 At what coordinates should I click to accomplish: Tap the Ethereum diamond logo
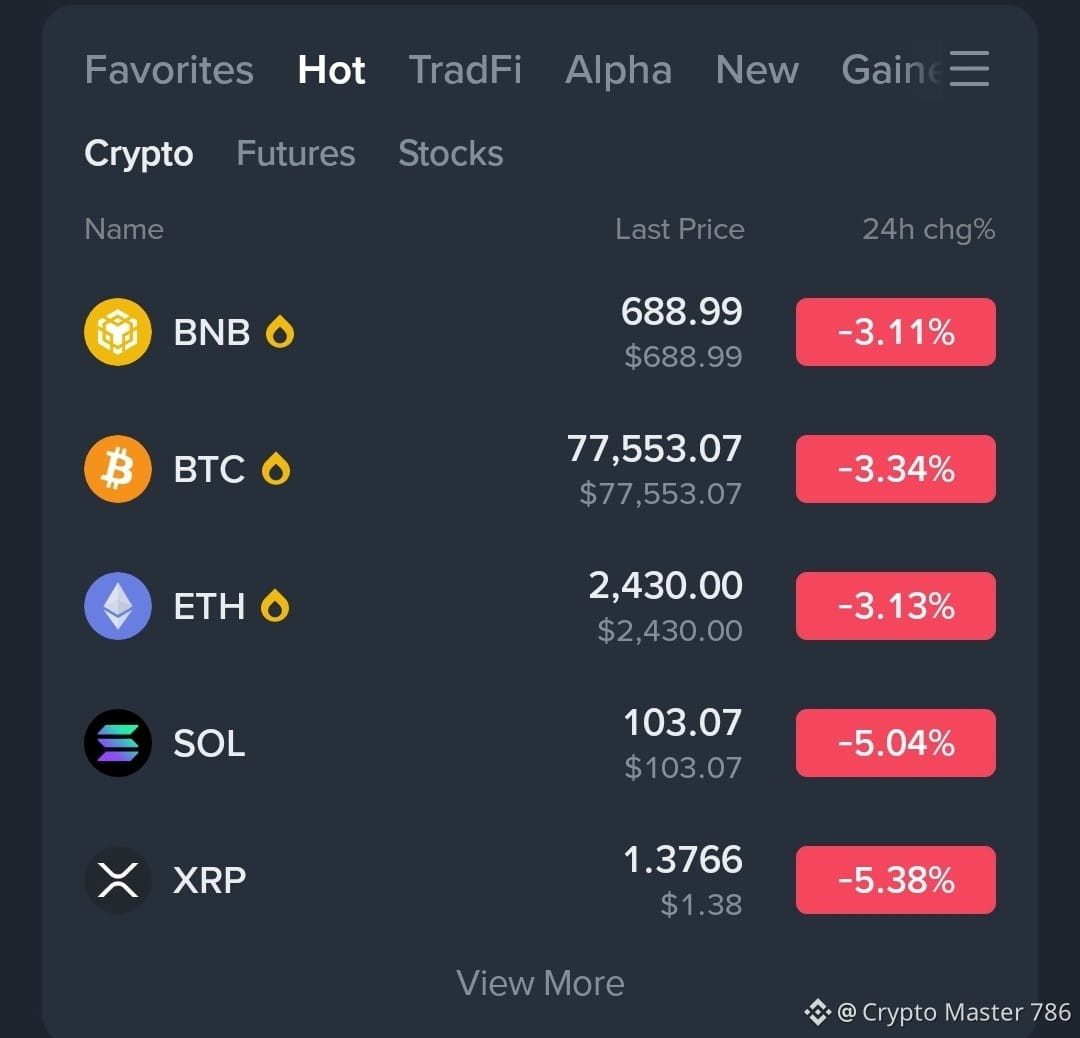point(118,606)
